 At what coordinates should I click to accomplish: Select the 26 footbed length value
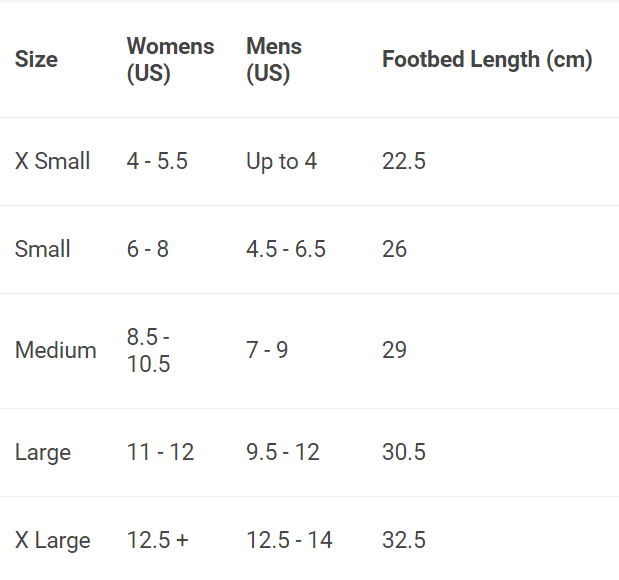click(x=395, y=249)
